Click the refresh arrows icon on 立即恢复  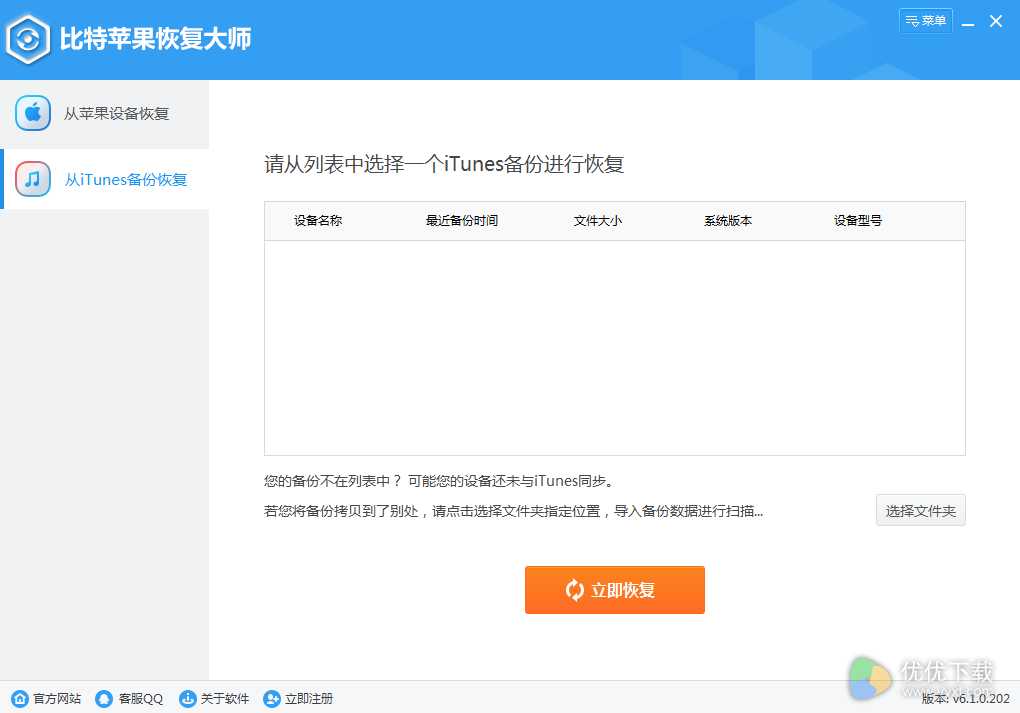point(574,590)
